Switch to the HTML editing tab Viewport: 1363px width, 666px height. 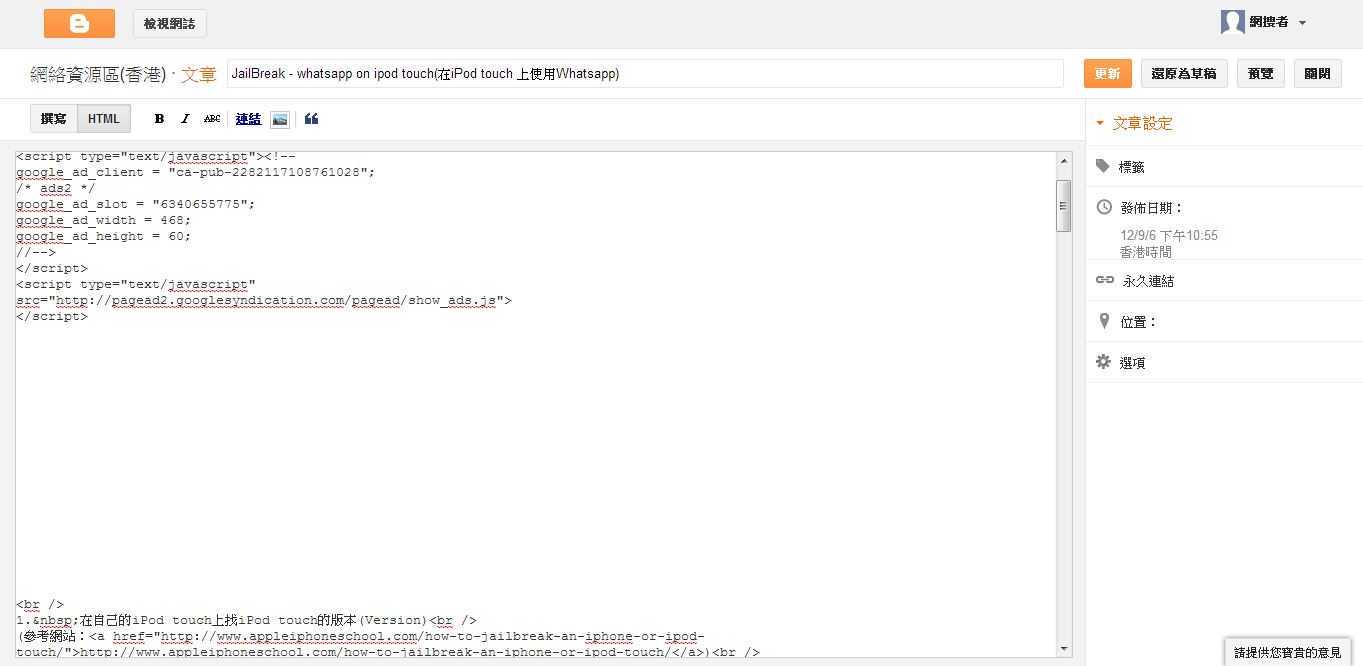coord(104,119)
